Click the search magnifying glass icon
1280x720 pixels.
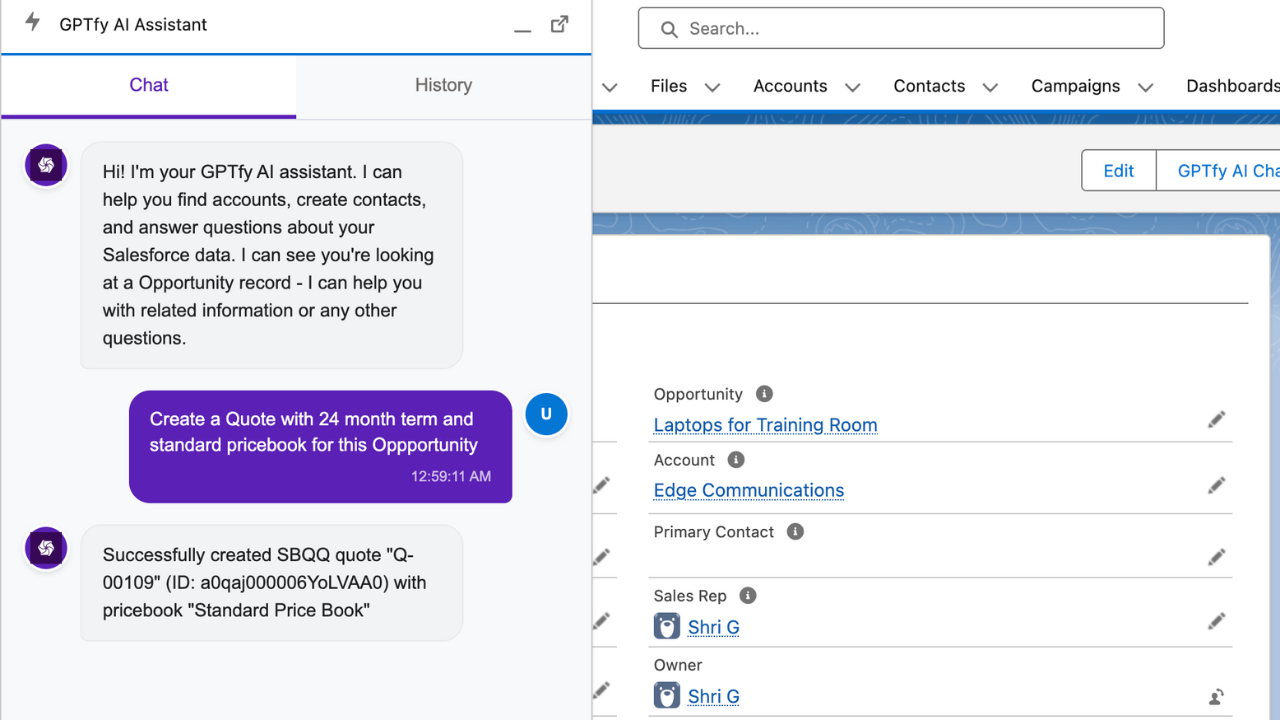pyautogui.click(x=668, y=28)
